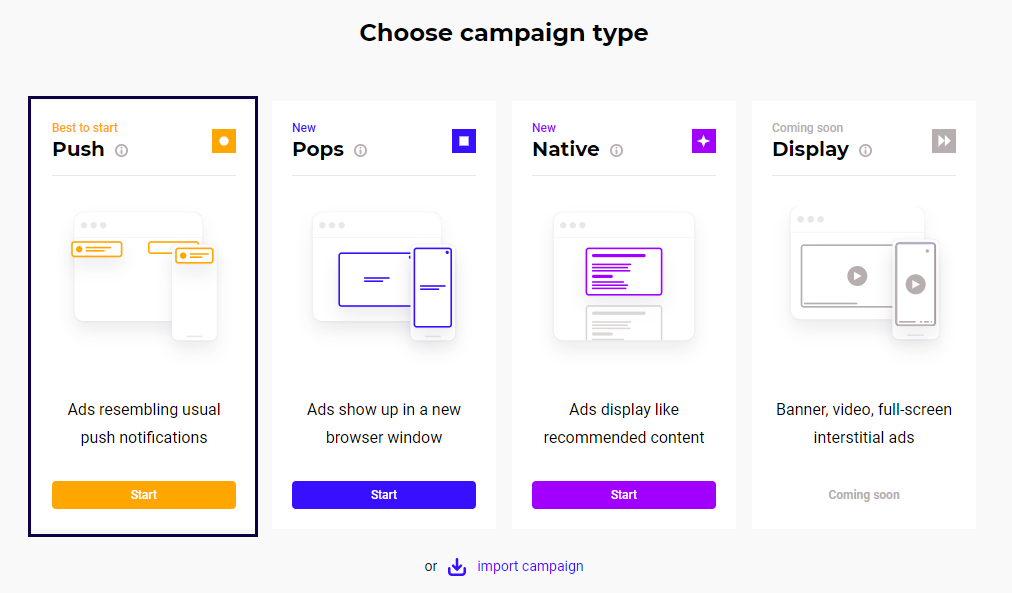Click the orange Push campaign icon
The width and height of the screenshot is (1012, 593).
223,141
